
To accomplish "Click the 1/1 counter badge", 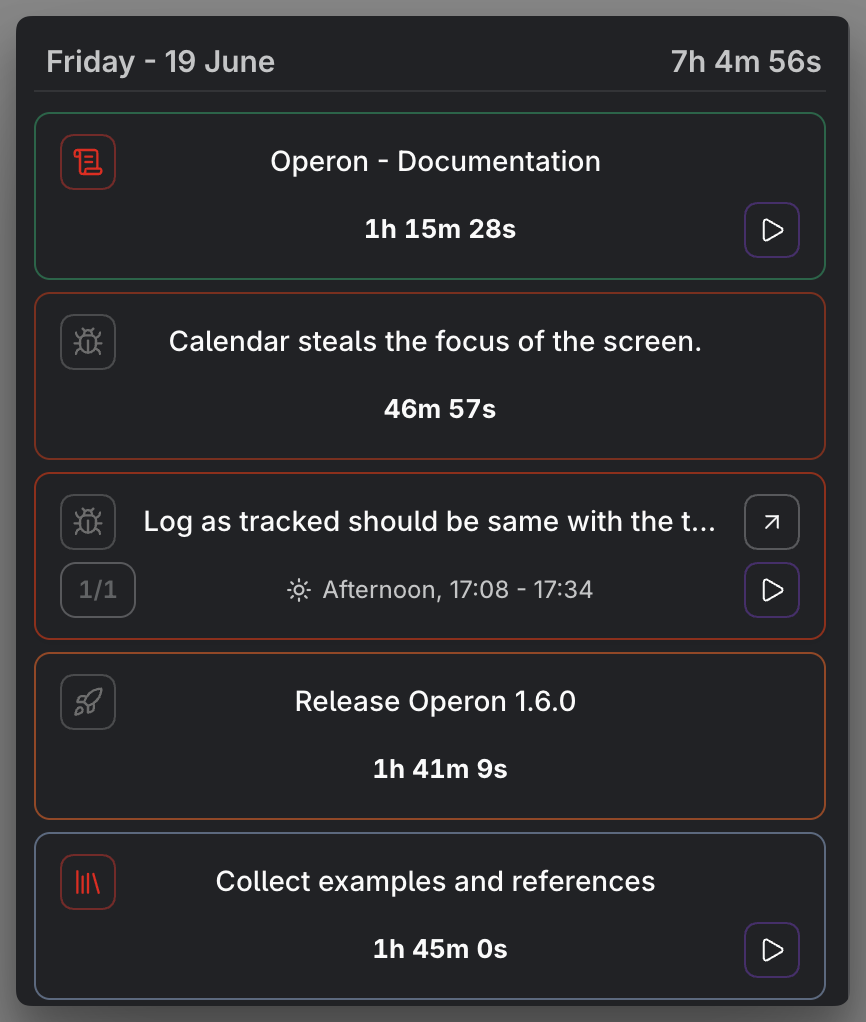I will click(98, 590).
